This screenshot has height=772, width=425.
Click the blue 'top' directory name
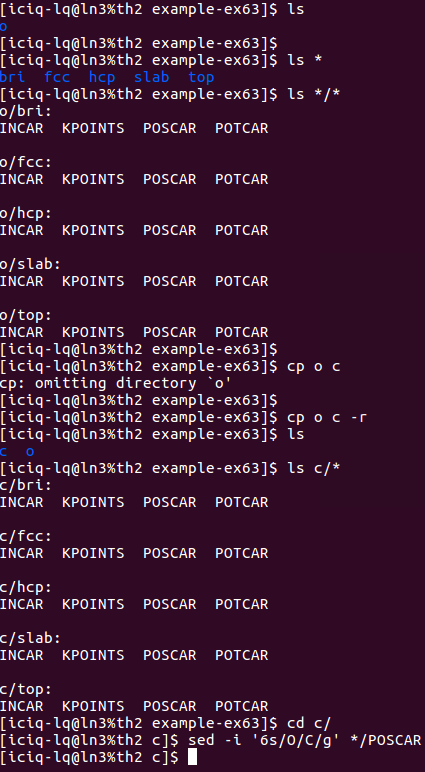point(201,77)
